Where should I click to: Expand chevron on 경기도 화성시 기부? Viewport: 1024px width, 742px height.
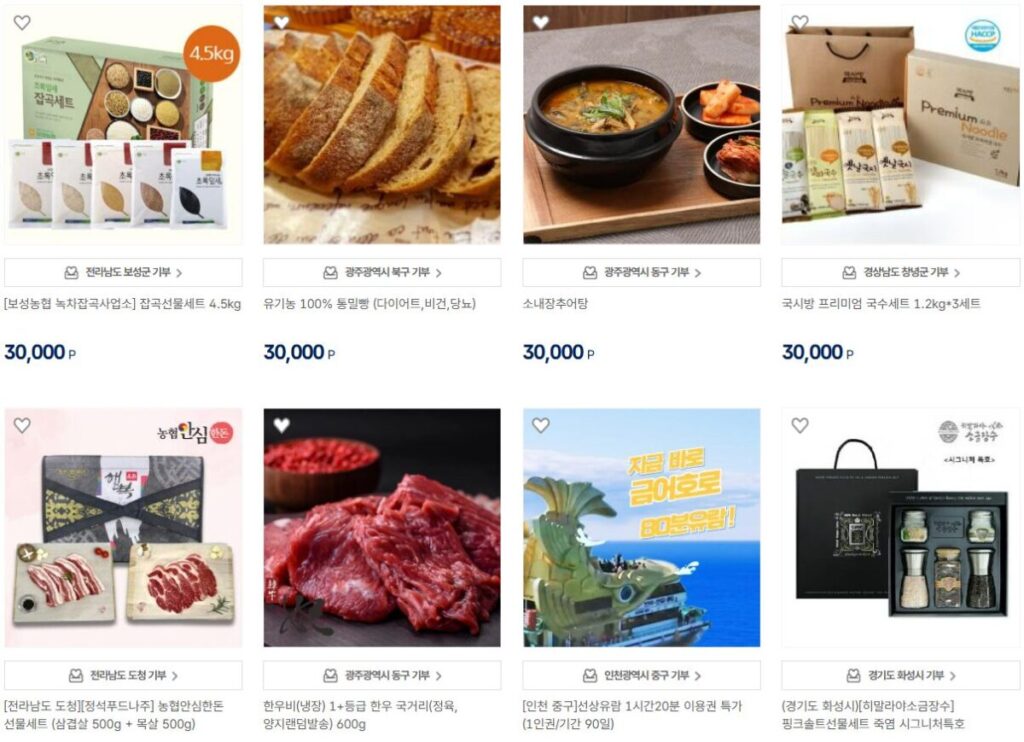[953, 676]
